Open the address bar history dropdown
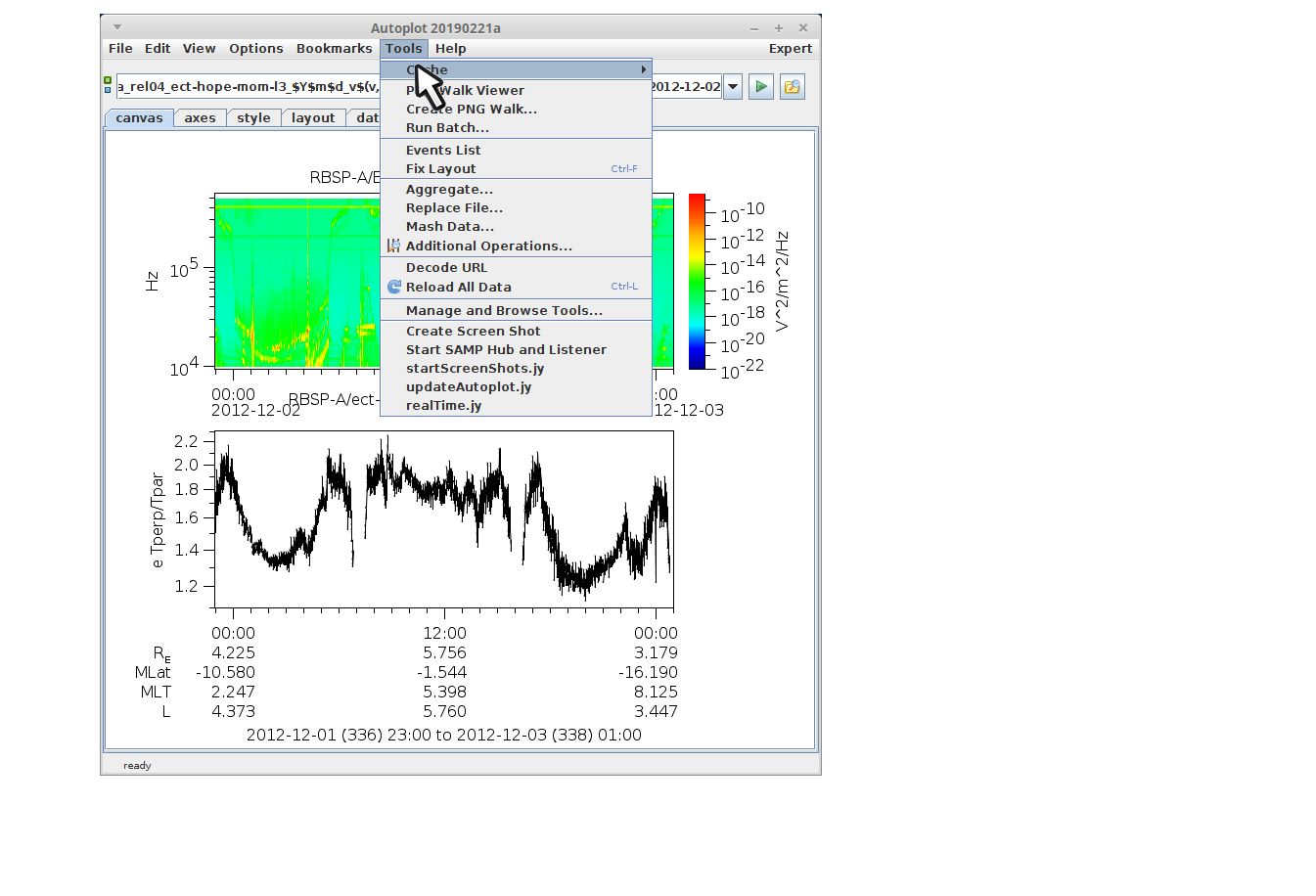This screenshot has width=1316, height=896. tap(733, 87)
